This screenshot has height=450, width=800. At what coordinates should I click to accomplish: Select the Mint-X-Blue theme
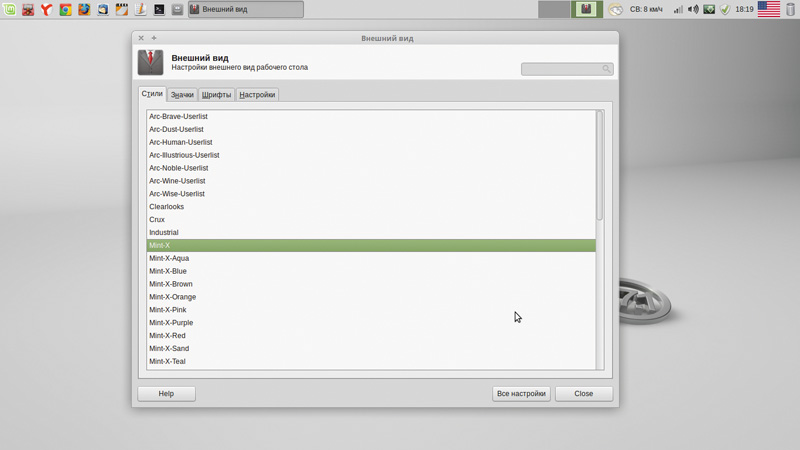[371, 271]
